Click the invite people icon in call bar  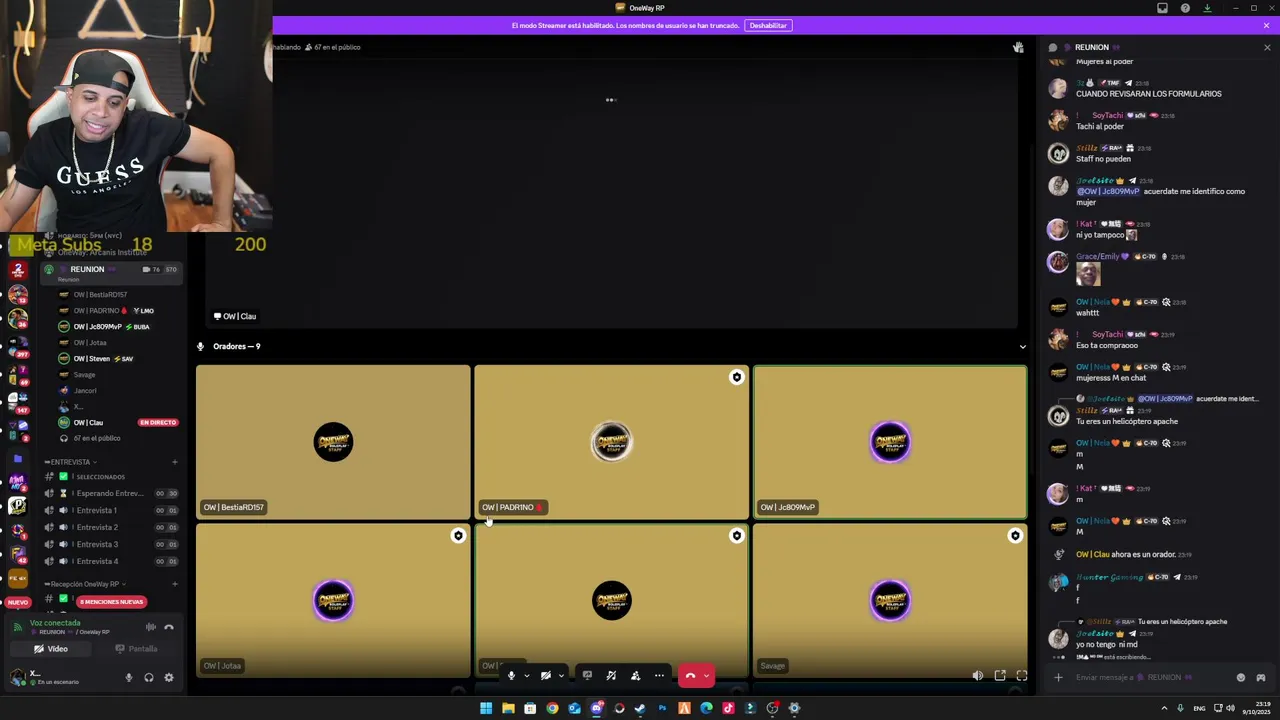[x=635, y=676]
